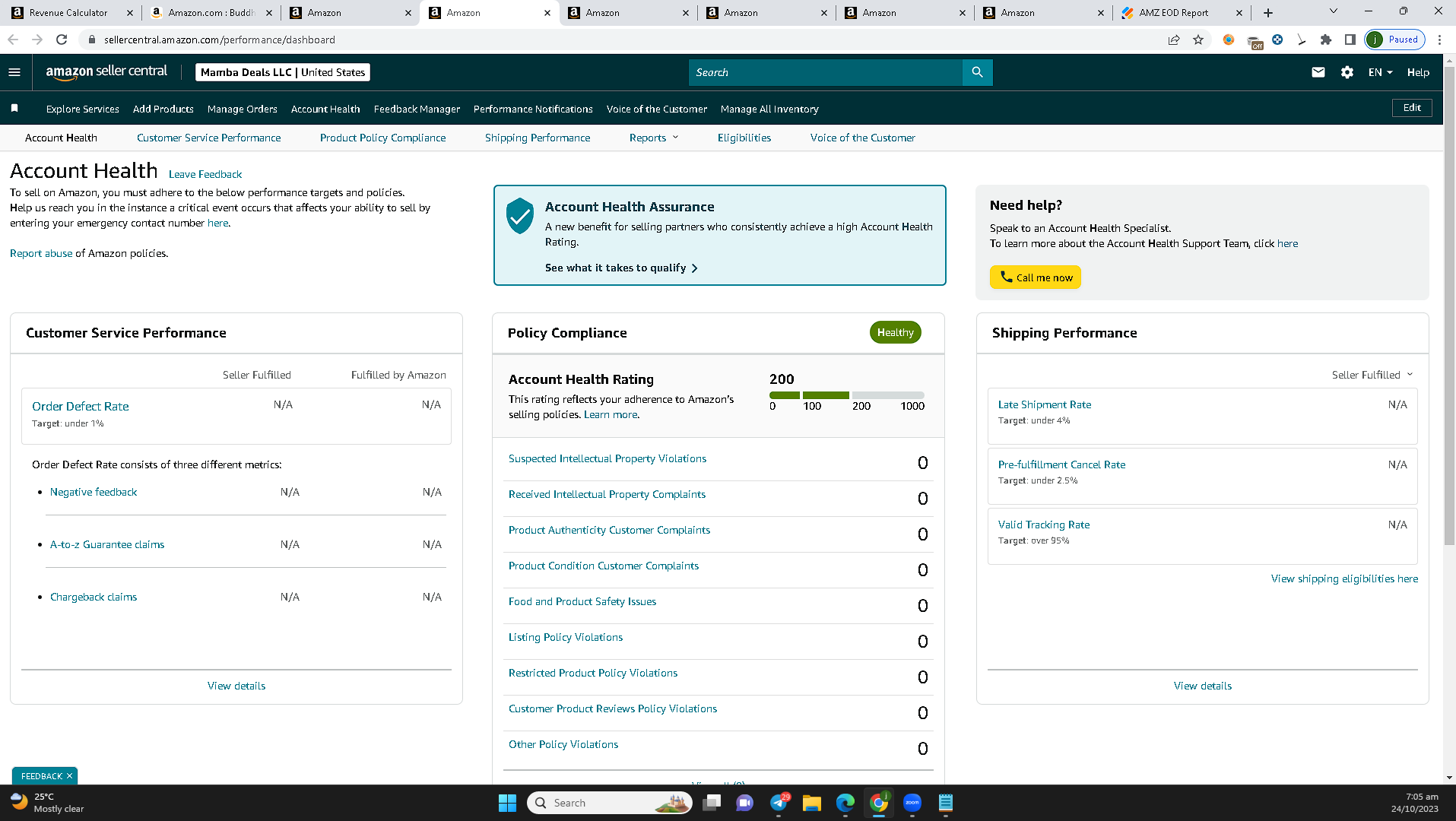Open Feedback Manager in the top menu
Image resolution: width=1456 pixels, height=821 pixels.
point(417,109)
